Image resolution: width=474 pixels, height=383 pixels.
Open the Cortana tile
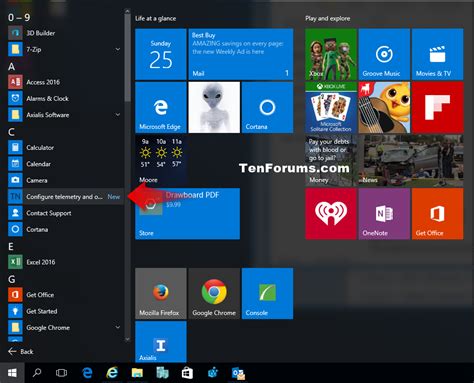point(267,107)
